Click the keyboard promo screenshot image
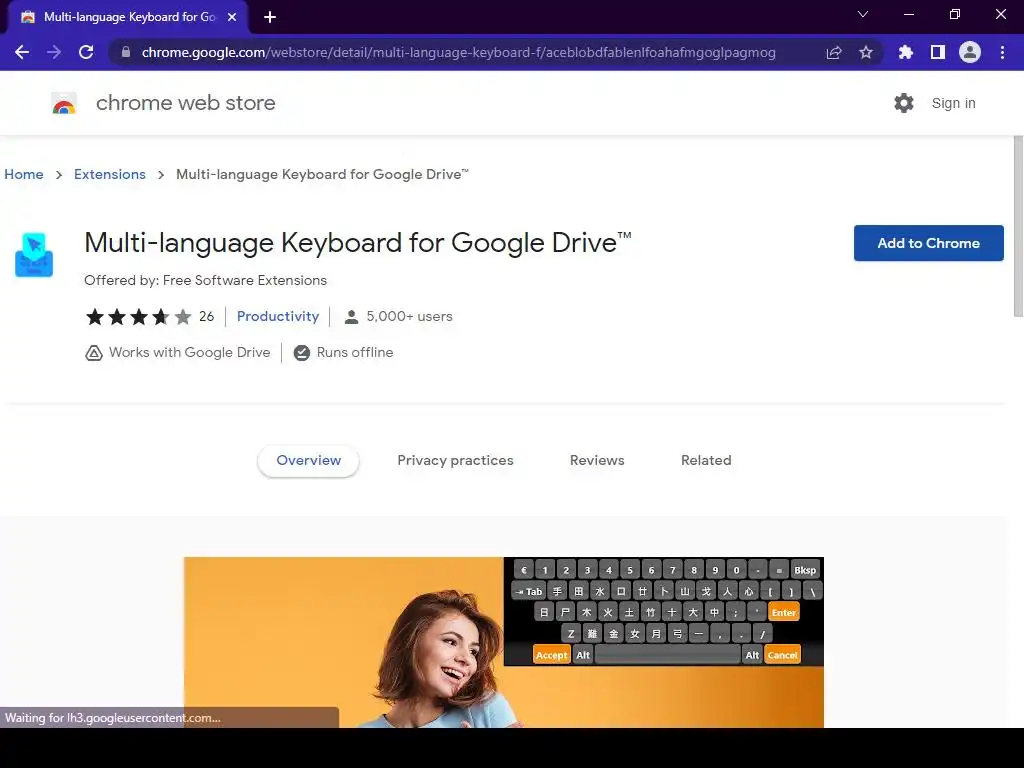The width and height of the screenshot is (1024, 768). pyautogui.click(x=504, y=642)
